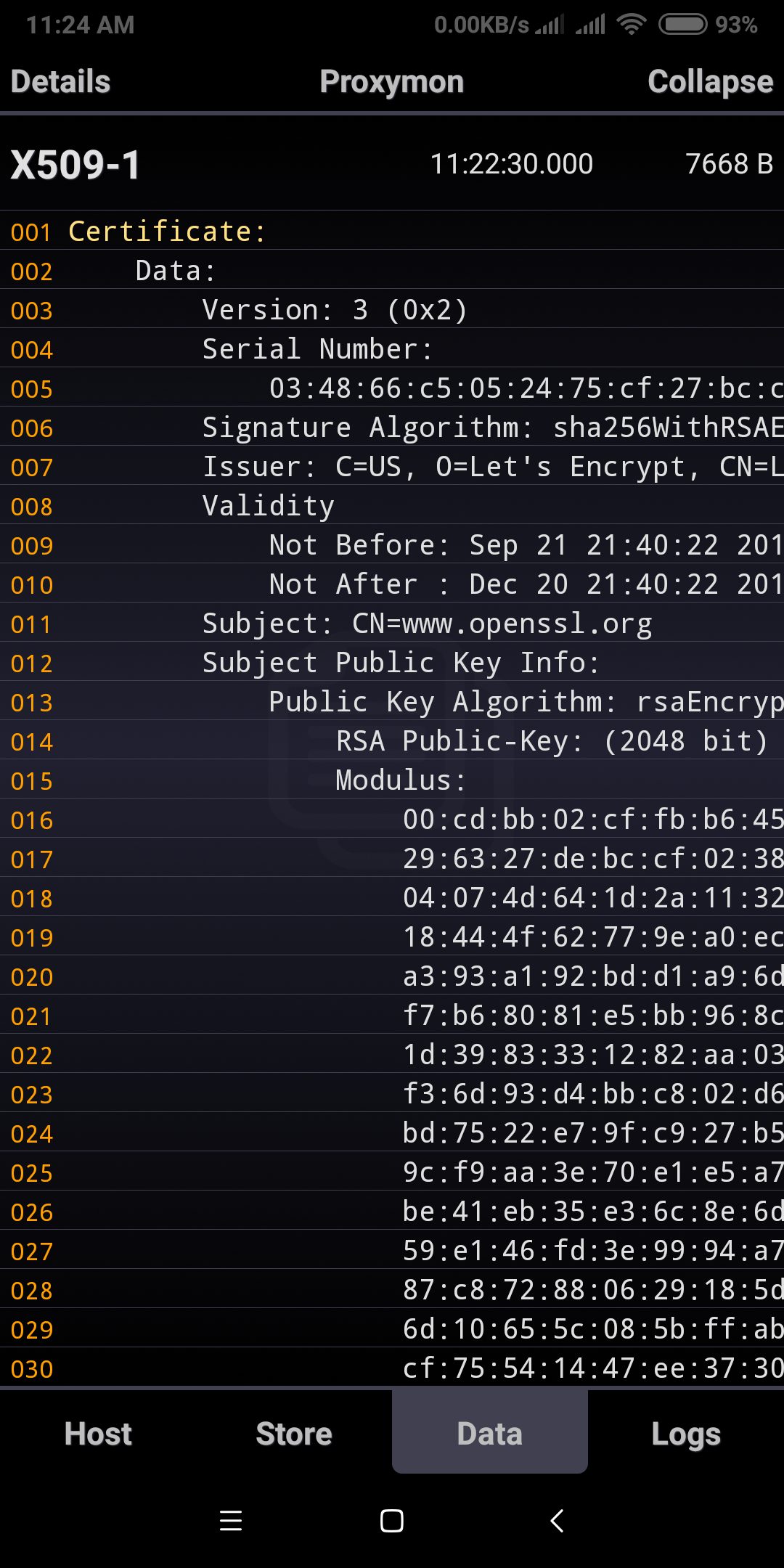Collapse the certificate data view

[710, 82]
